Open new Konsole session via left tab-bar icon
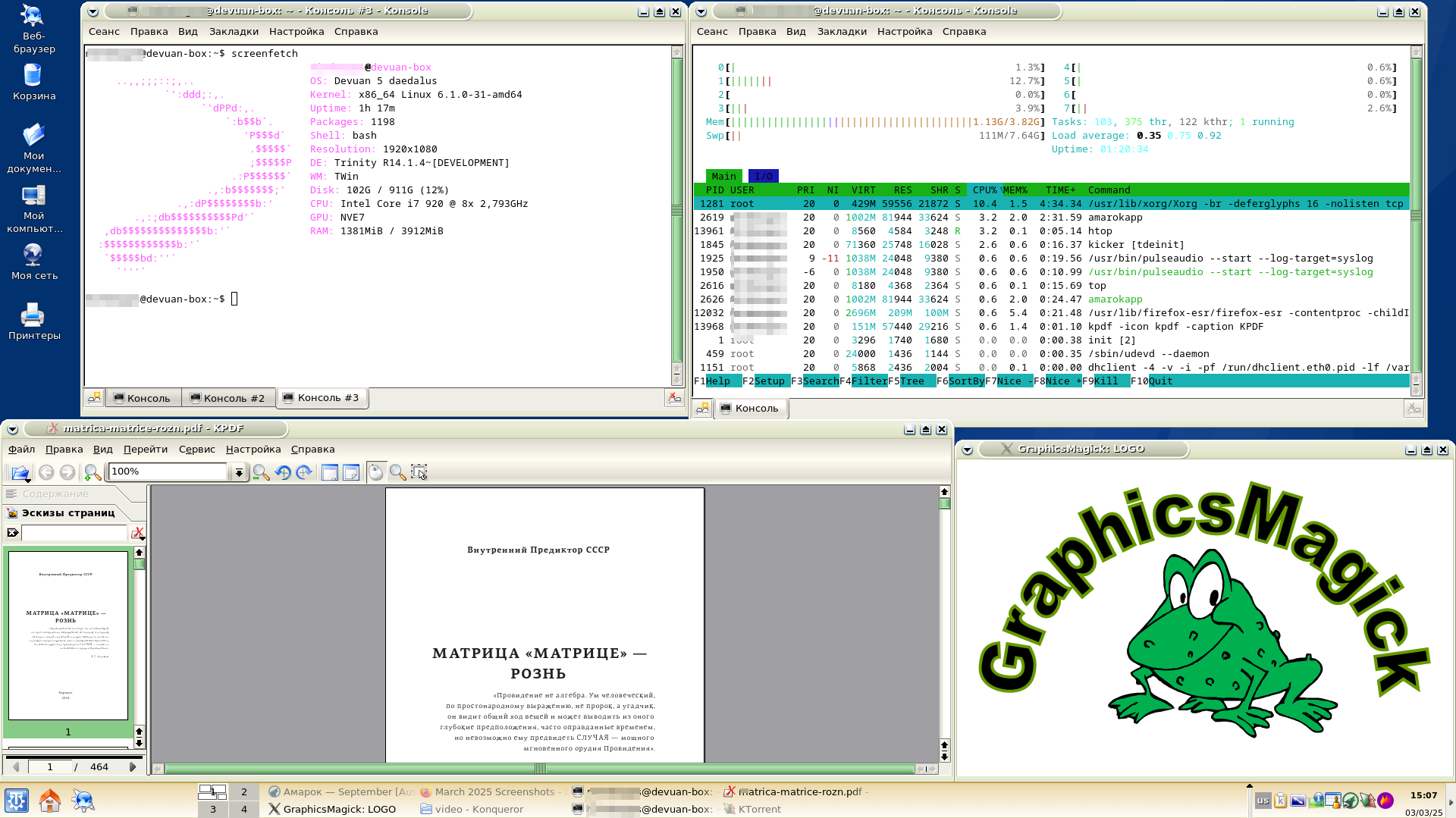1456x818 pixels. tap(94, 397)
